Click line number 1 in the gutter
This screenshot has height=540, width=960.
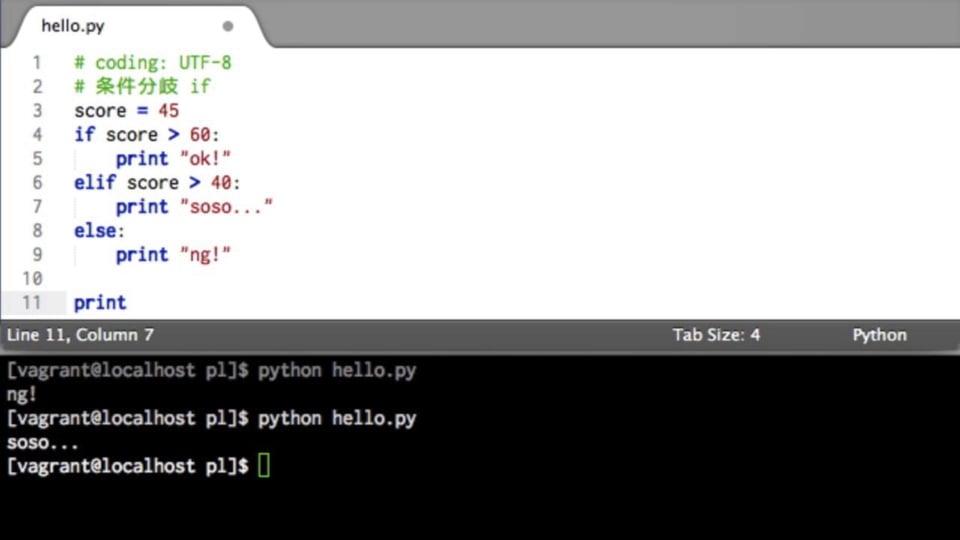pyautogui.click(x=37, y=63)
